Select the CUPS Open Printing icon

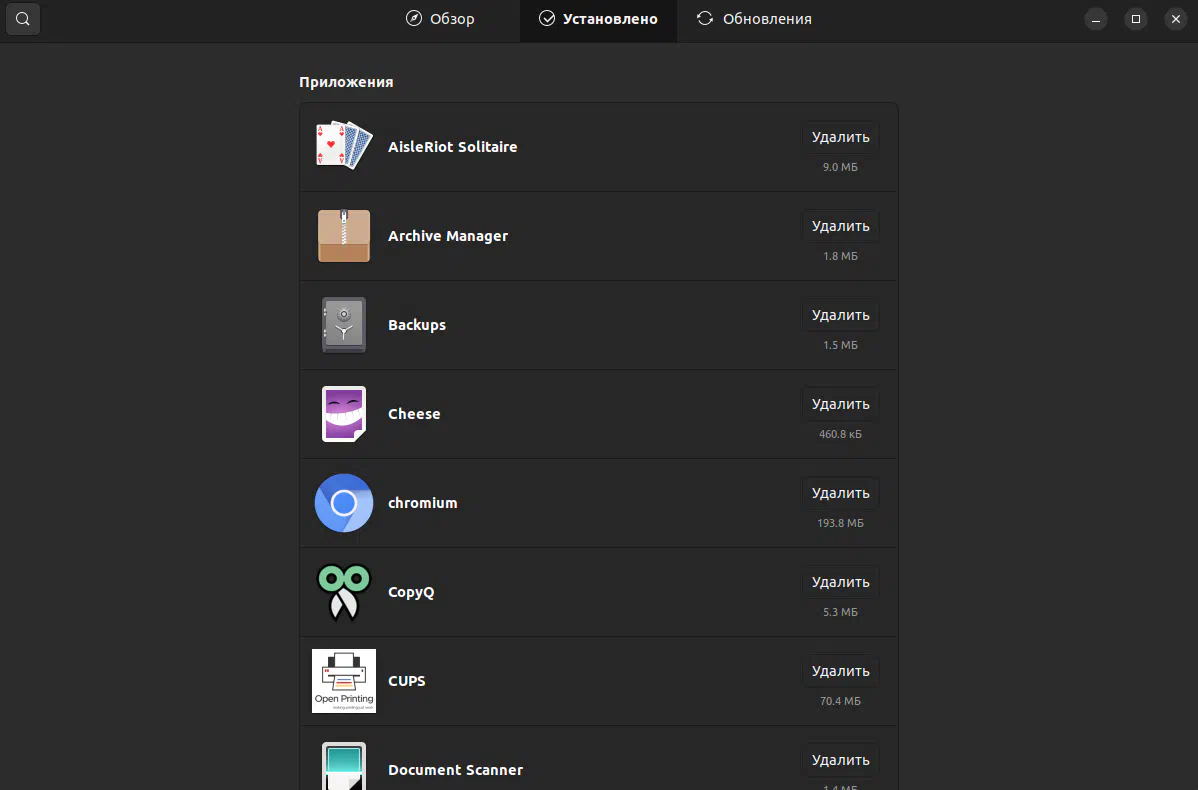343,681
